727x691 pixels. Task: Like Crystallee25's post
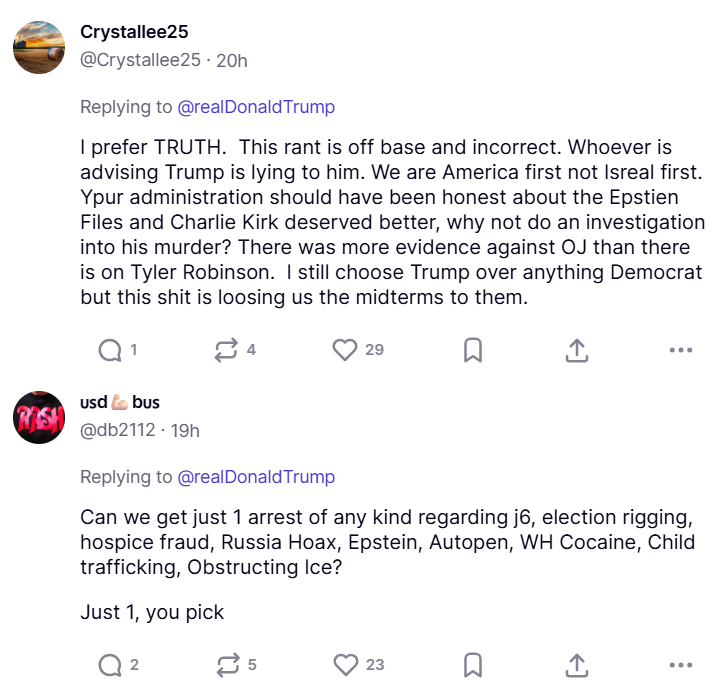click(345, 350)
